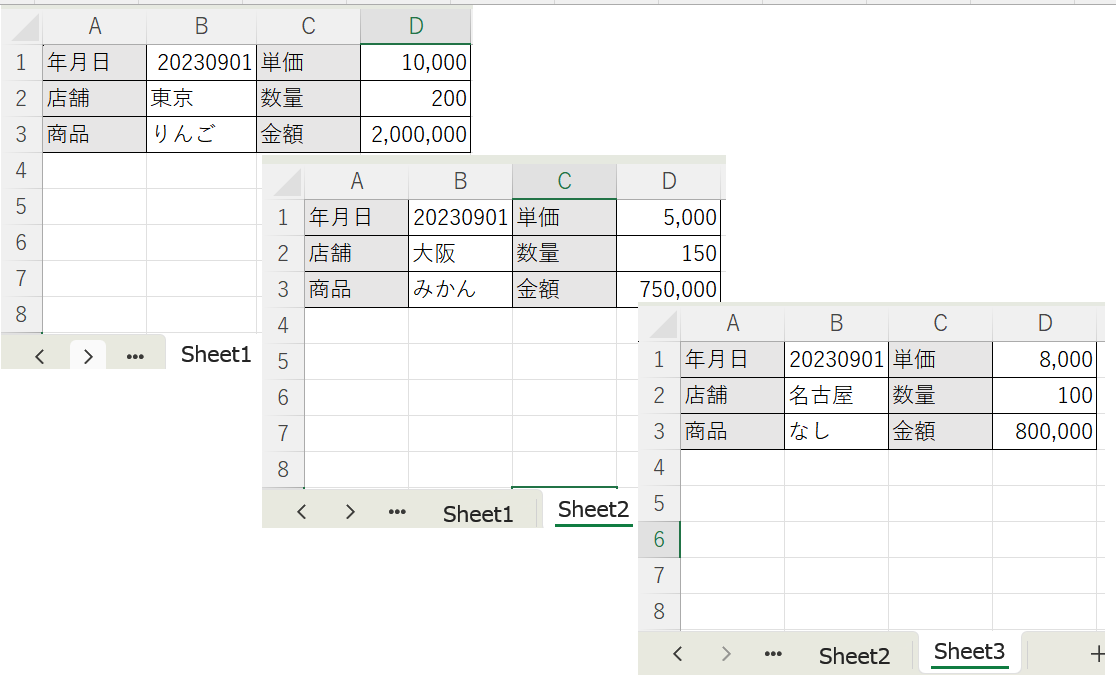Open the sheet list ellipsis in Sheet3 window
The height and width of the screenshot is (682, 1116).
point(773,654)
